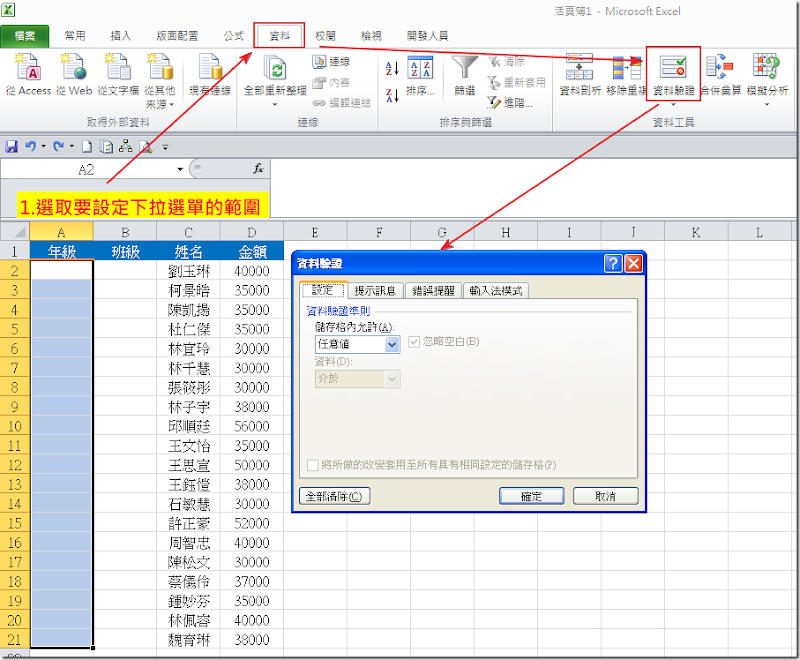Click Cancel (取消) button in dialog
Screen dimensions: 800x660
pos(605,496)
